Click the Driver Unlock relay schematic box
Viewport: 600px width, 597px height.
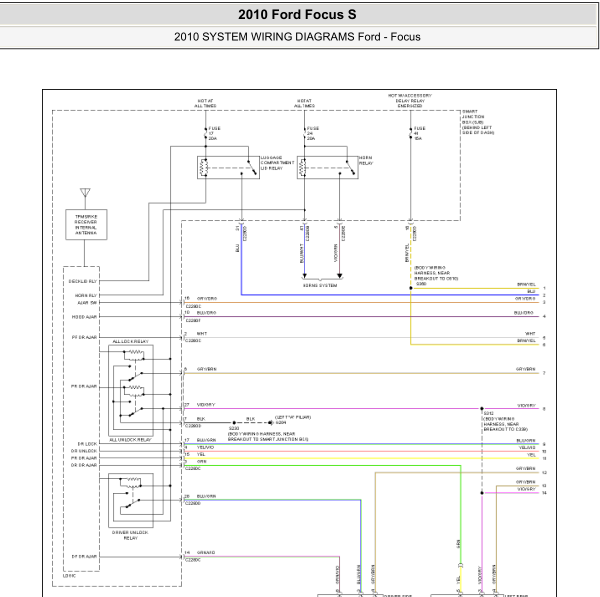click(x=131, y=500)
